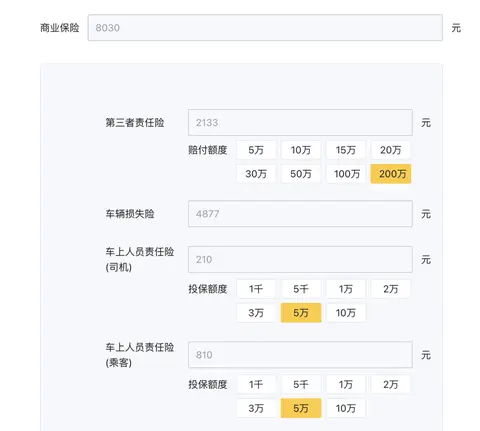Click the 第三者责任险 premium field

[300, 122]
